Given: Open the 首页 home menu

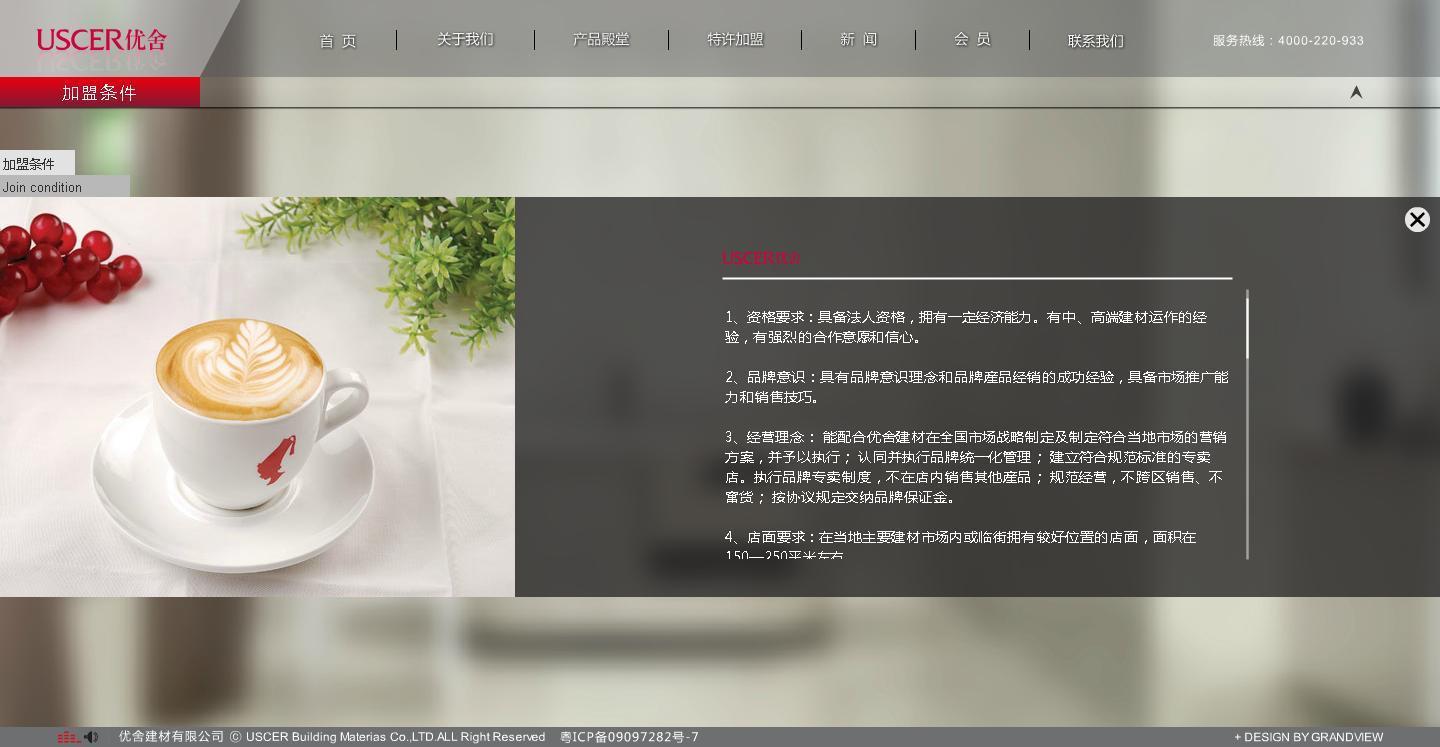Looking at the screenshot, I should 338,41.
